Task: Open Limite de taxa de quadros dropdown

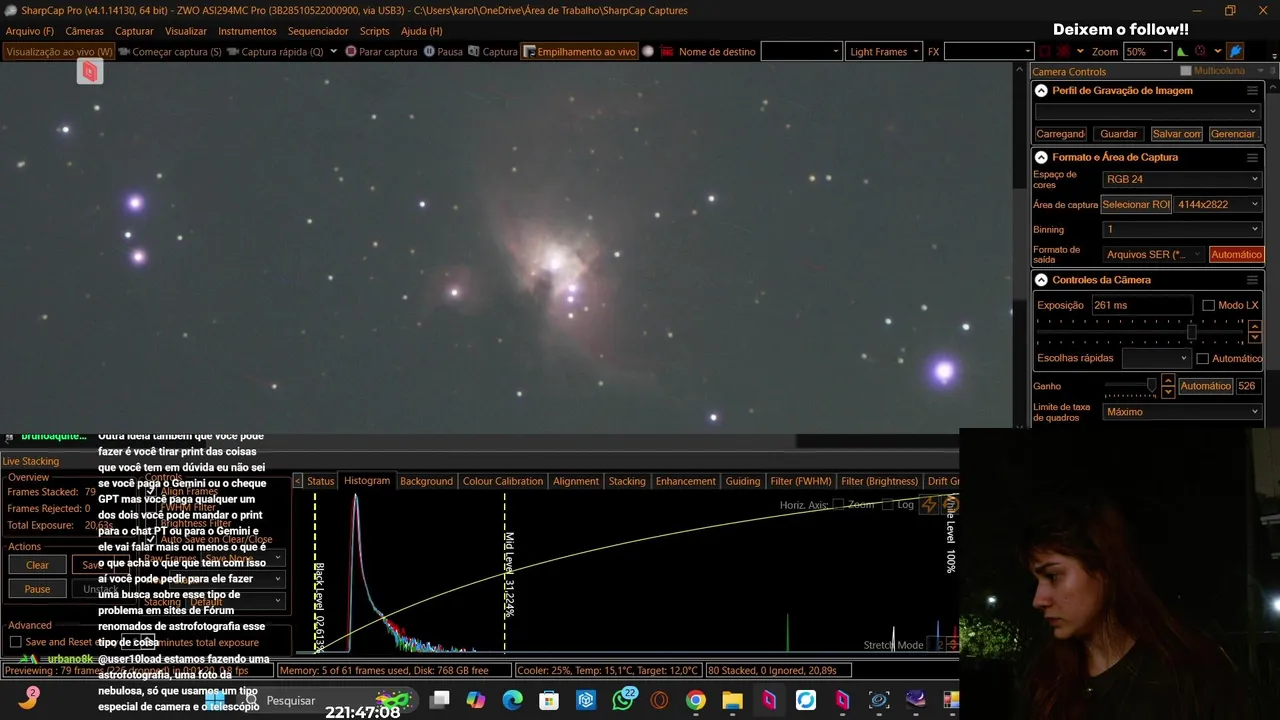Action: [1182, 412]
